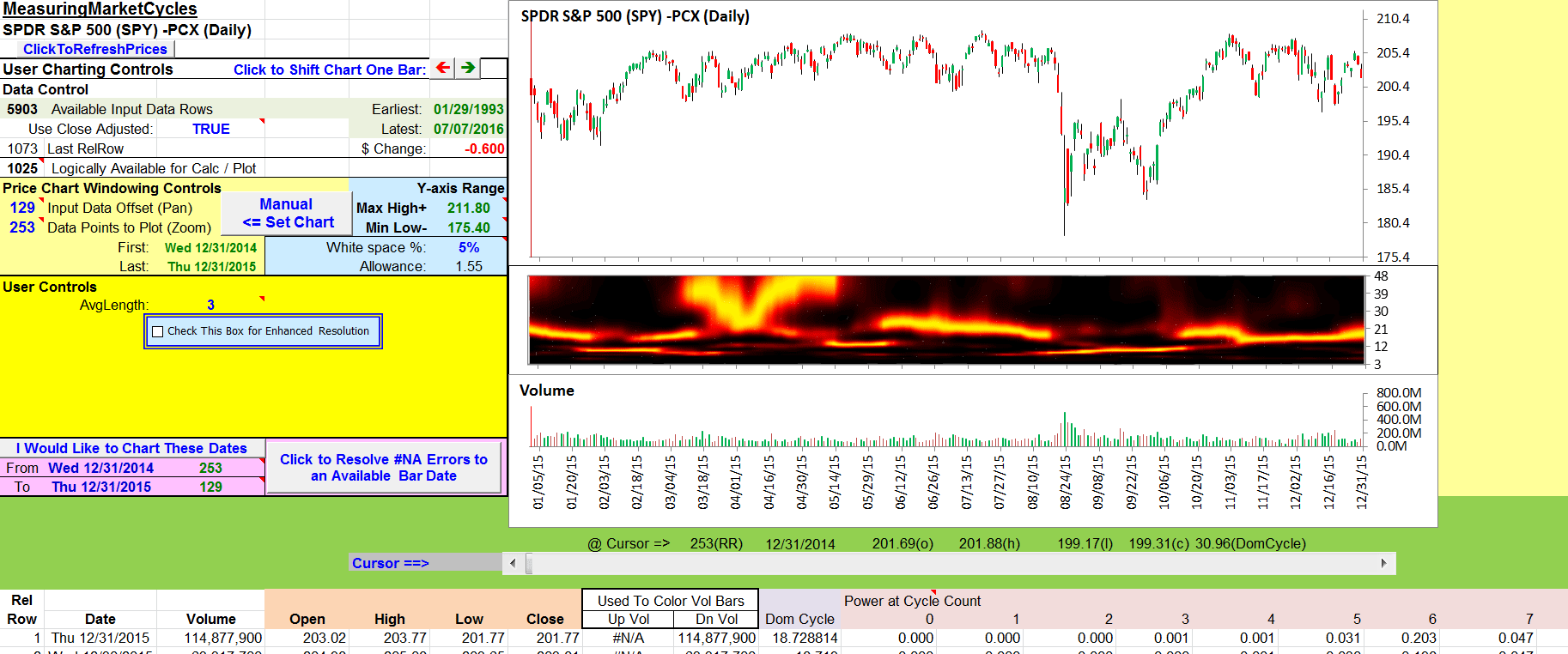Click the cursor scrollbar right arrow
This screenshot has height=654, width=1568.
tap(1383, 563)
